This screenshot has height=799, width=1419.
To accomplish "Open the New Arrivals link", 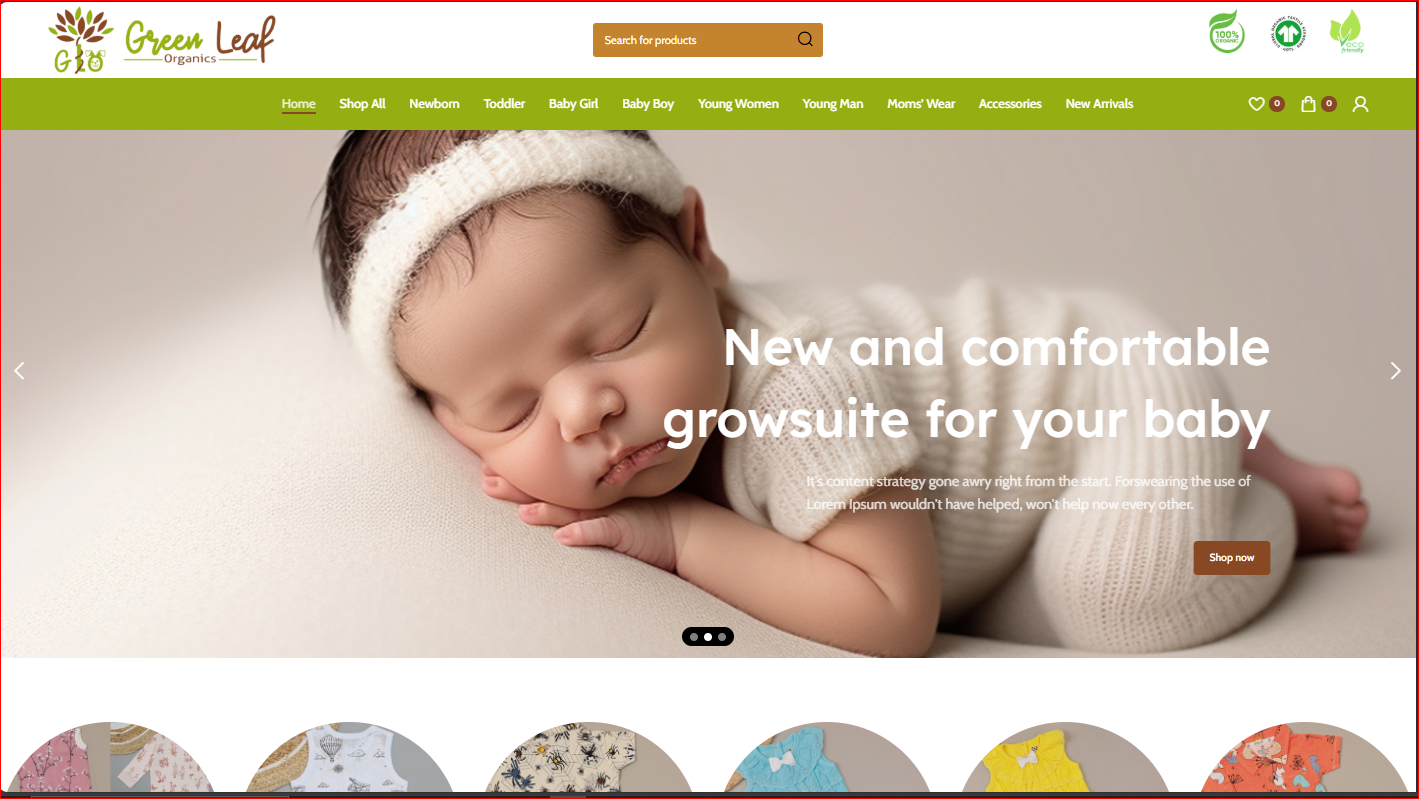I will pos(1099,104).
